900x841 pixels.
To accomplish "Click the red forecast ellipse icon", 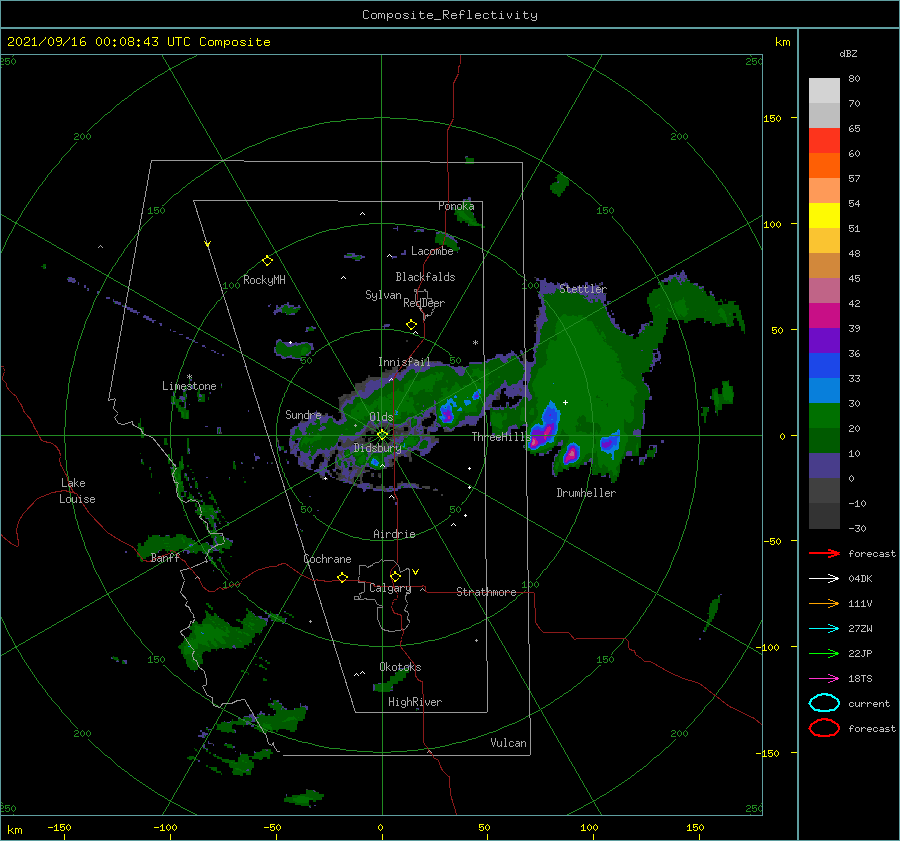I will (x=824, y=728).
